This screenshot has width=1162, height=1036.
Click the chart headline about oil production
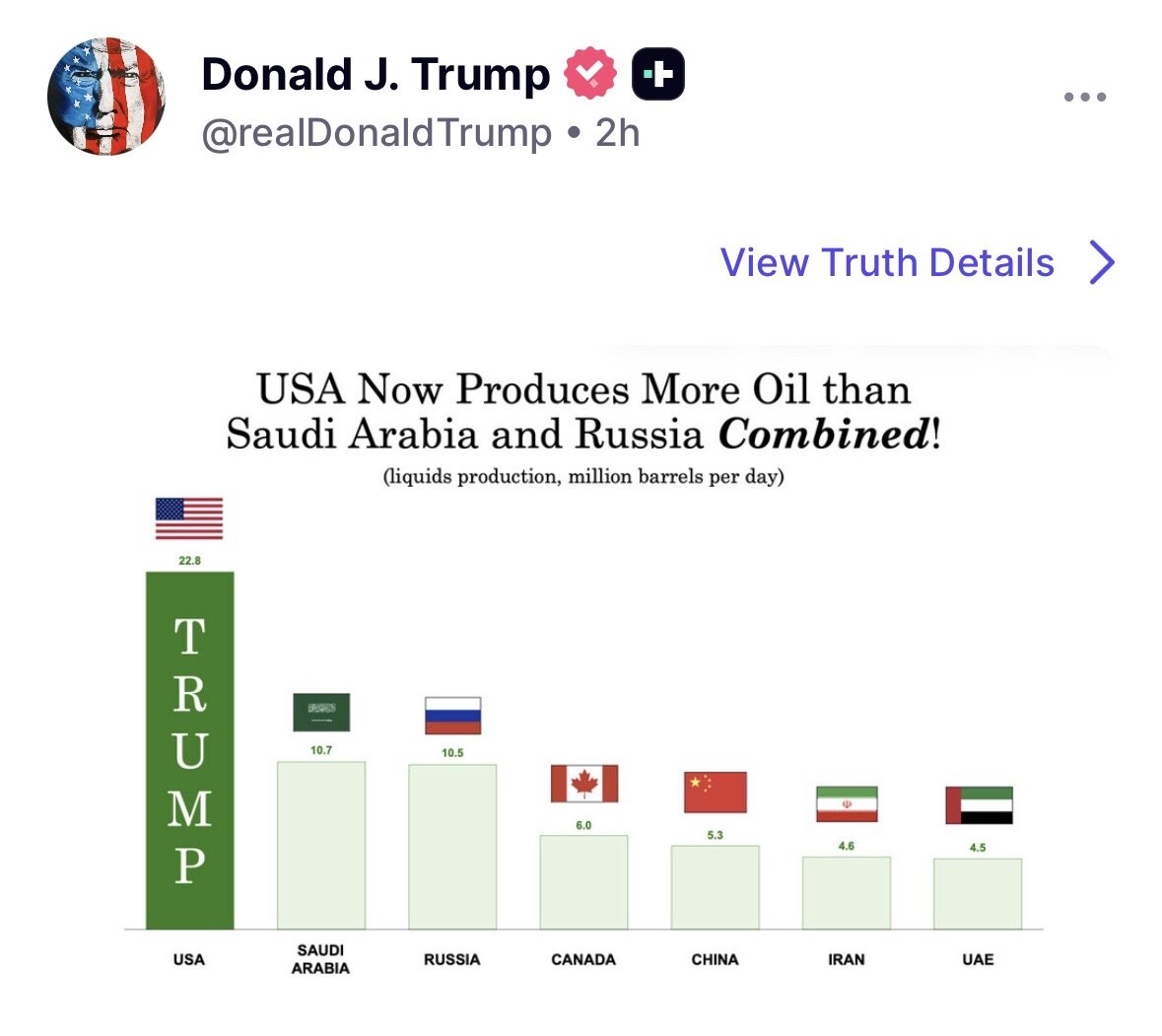tap(583, 412)
